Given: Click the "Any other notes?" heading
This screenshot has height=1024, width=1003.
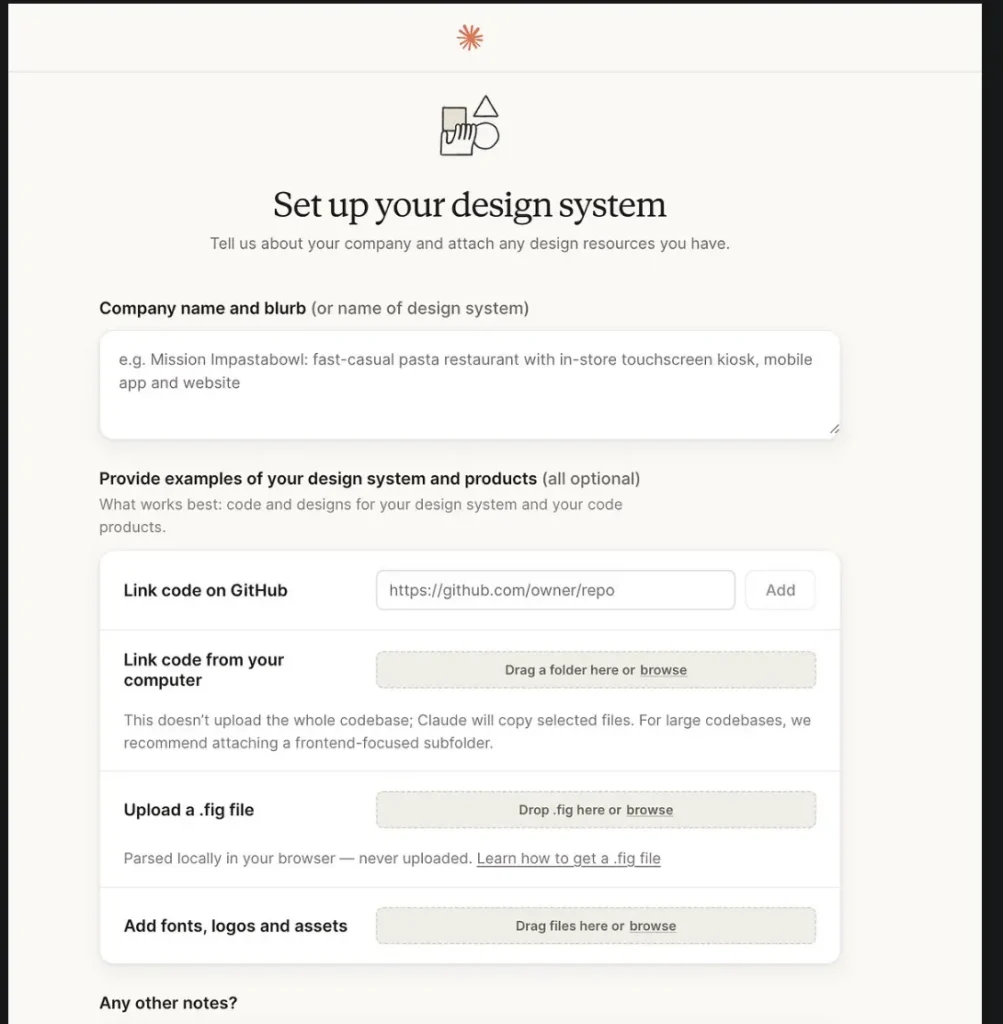Looking at the screenshot, I should tap(168, 1002).
